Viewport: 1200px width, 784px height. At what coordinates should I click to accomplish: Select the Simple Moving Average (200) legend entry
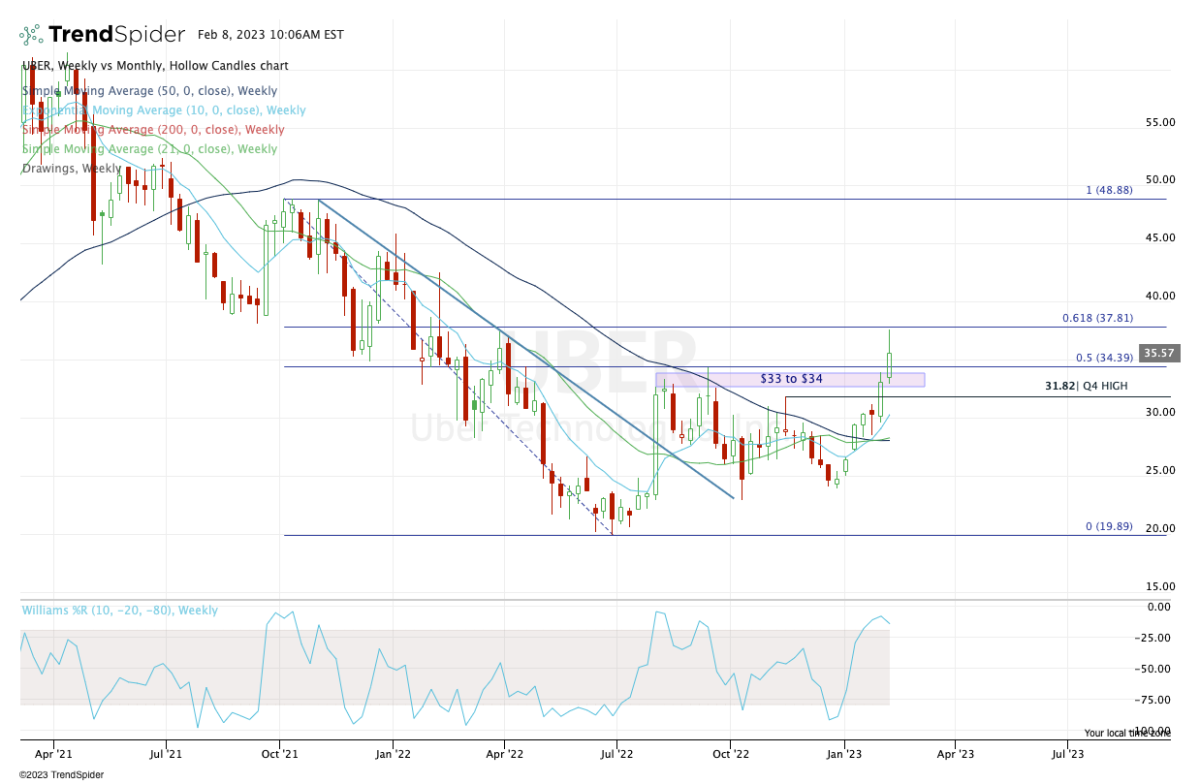coord(152,130)
